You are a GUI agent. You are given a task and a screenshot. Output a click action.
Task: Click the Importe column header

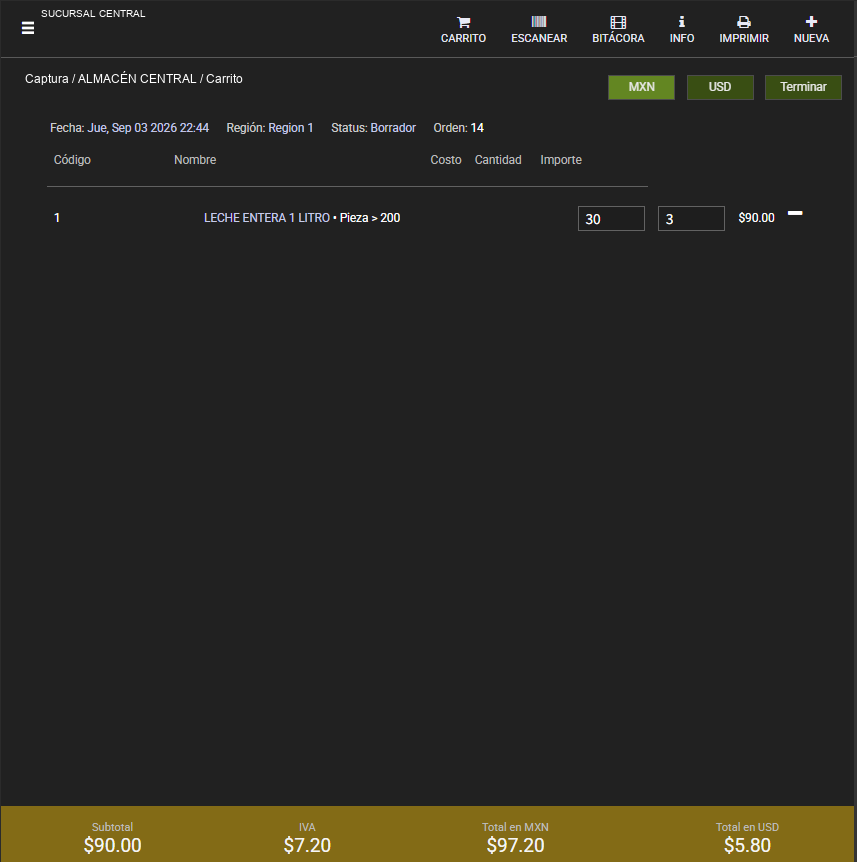561,160
